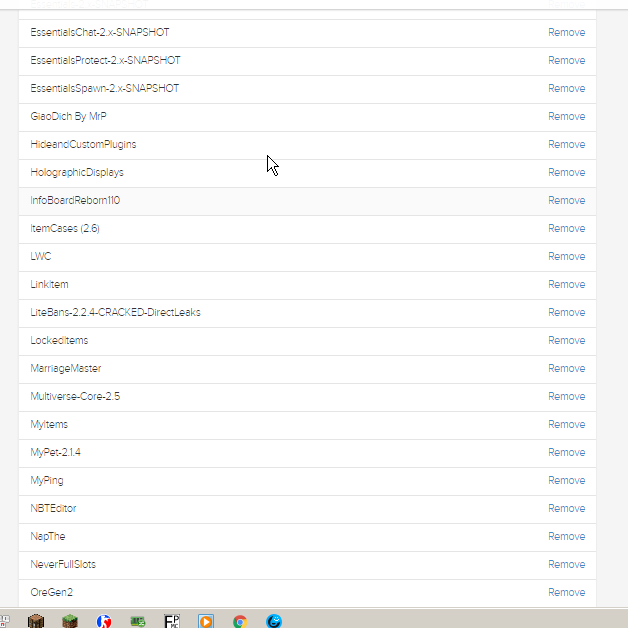
Task: Open the brown crafting block taskbar icon
Action: [x=36, y=621]
